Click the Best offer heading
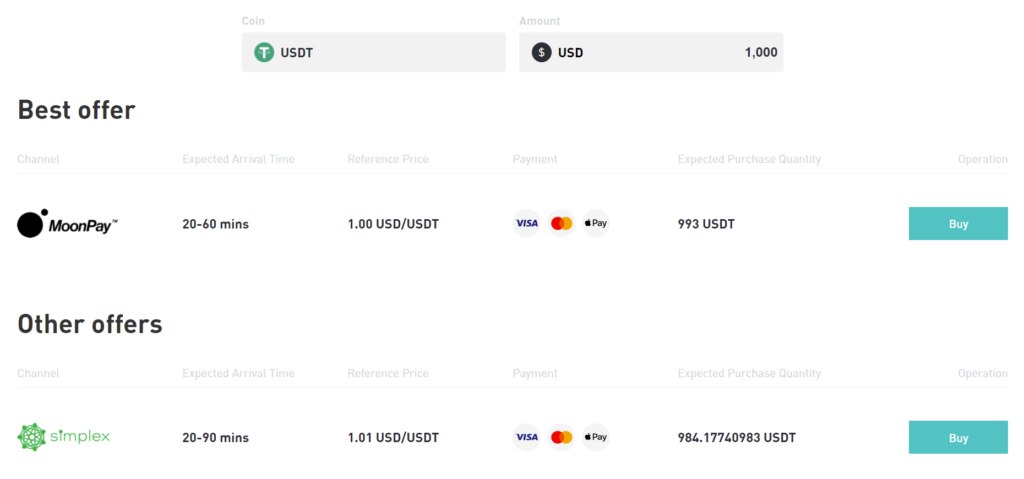Image resolution: width=1024 pixels, height=479 pixels. tap(76, 110)
